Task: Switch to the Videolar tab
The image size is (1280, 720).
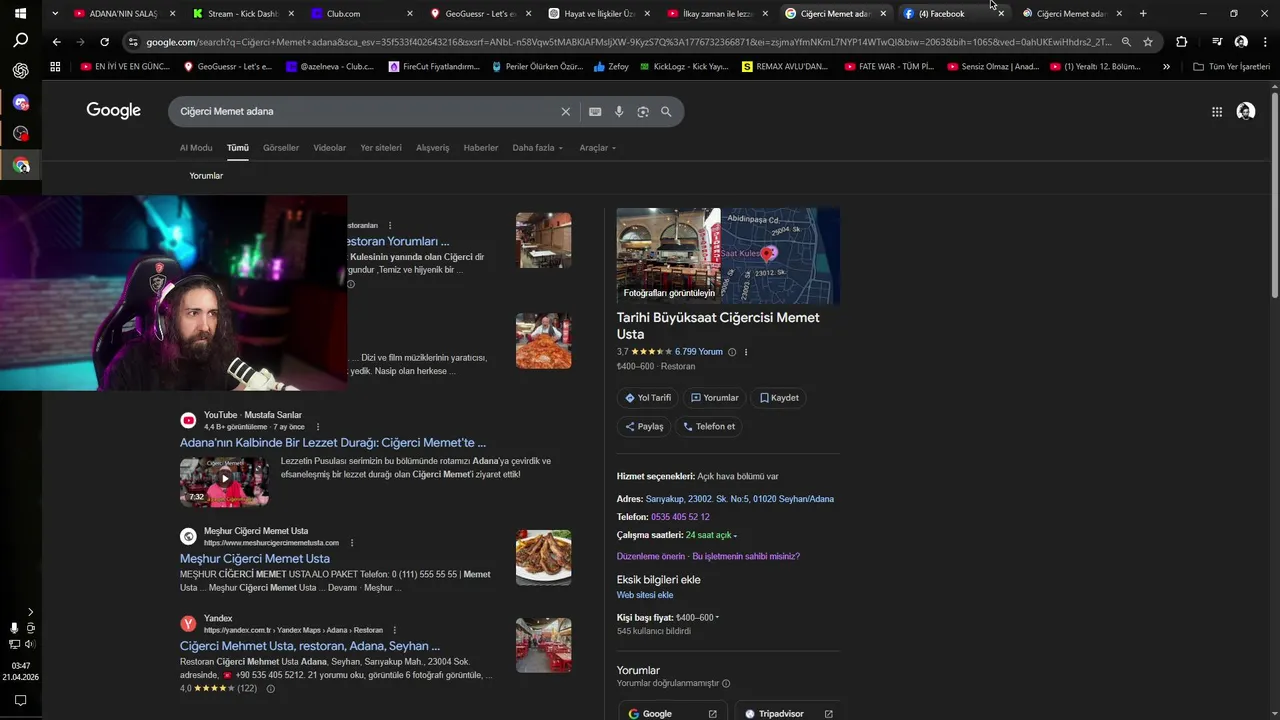Action: [x=330, y=148]
